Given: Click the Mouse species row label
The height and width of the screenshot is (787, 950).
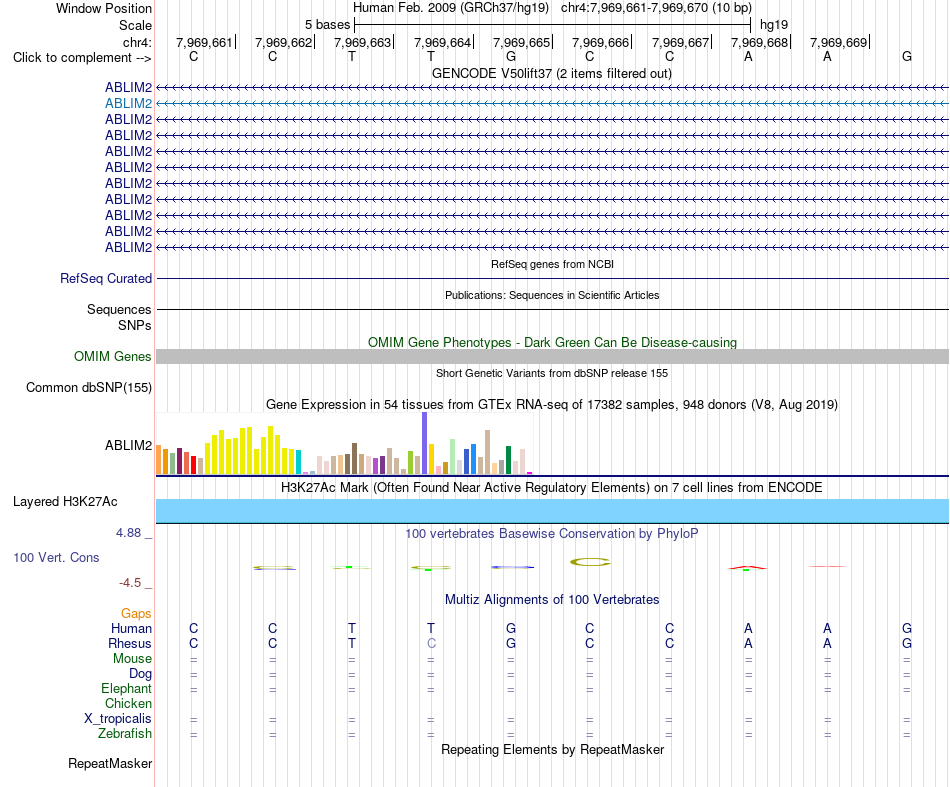Looking at the screenshot, I should pyautogui.click(x=132, y=659).
